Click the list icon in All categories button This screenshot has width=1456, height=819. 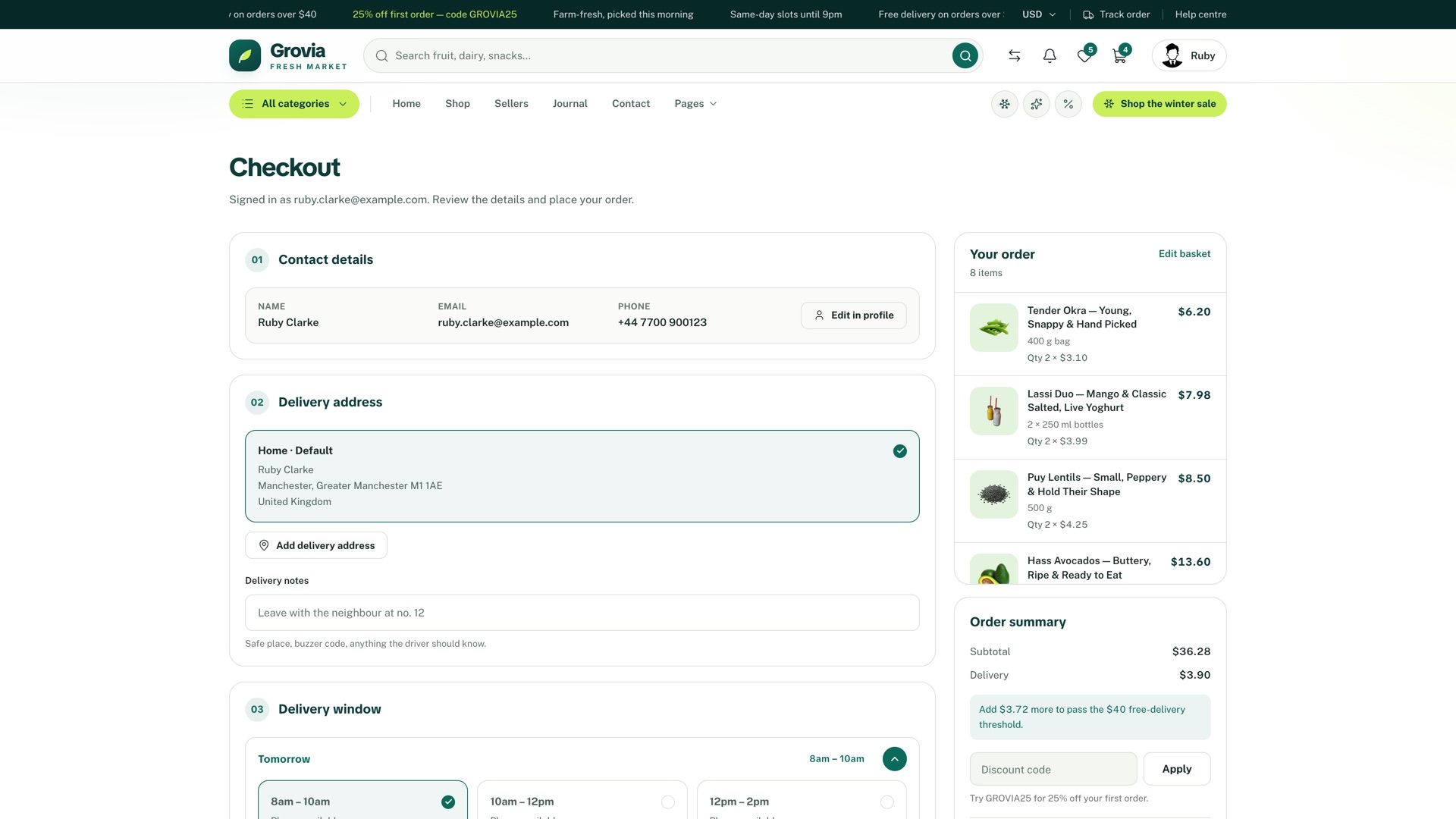248,104
